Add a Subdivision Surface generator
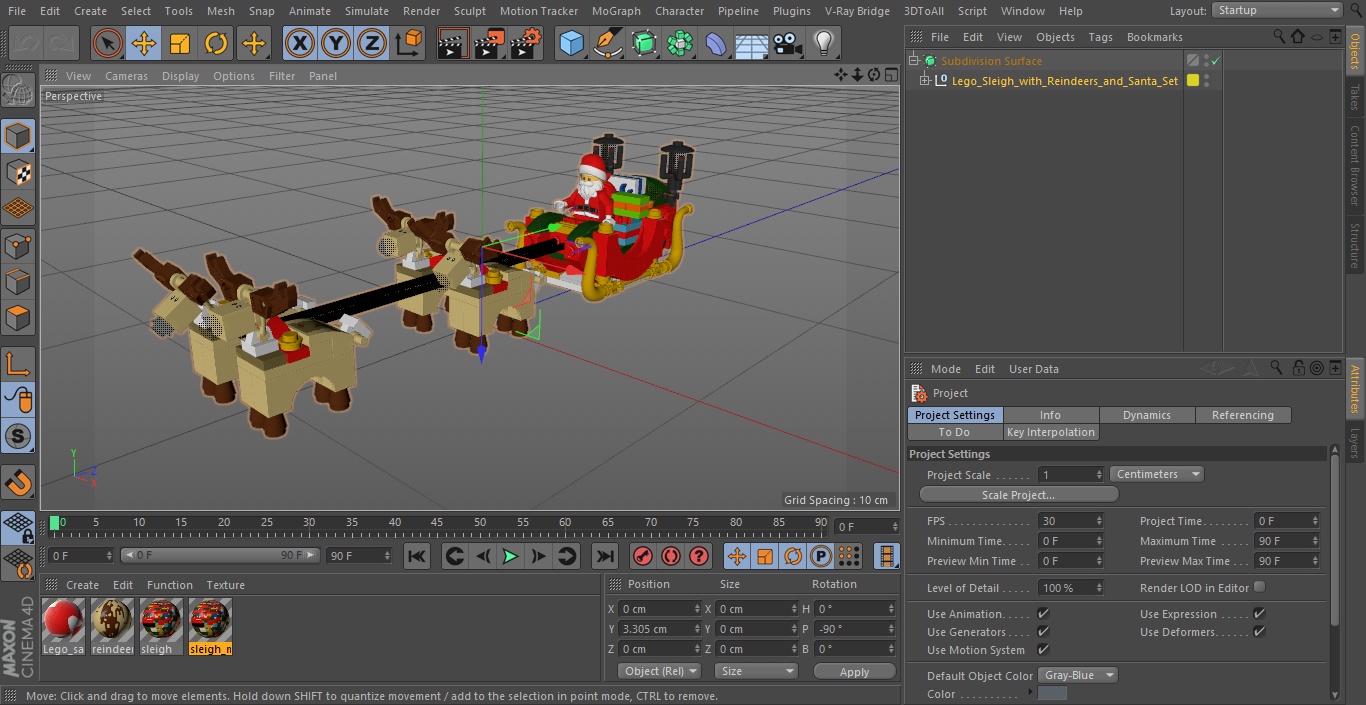The height and width of the screenshot is (705, 1366). (644, 43)
